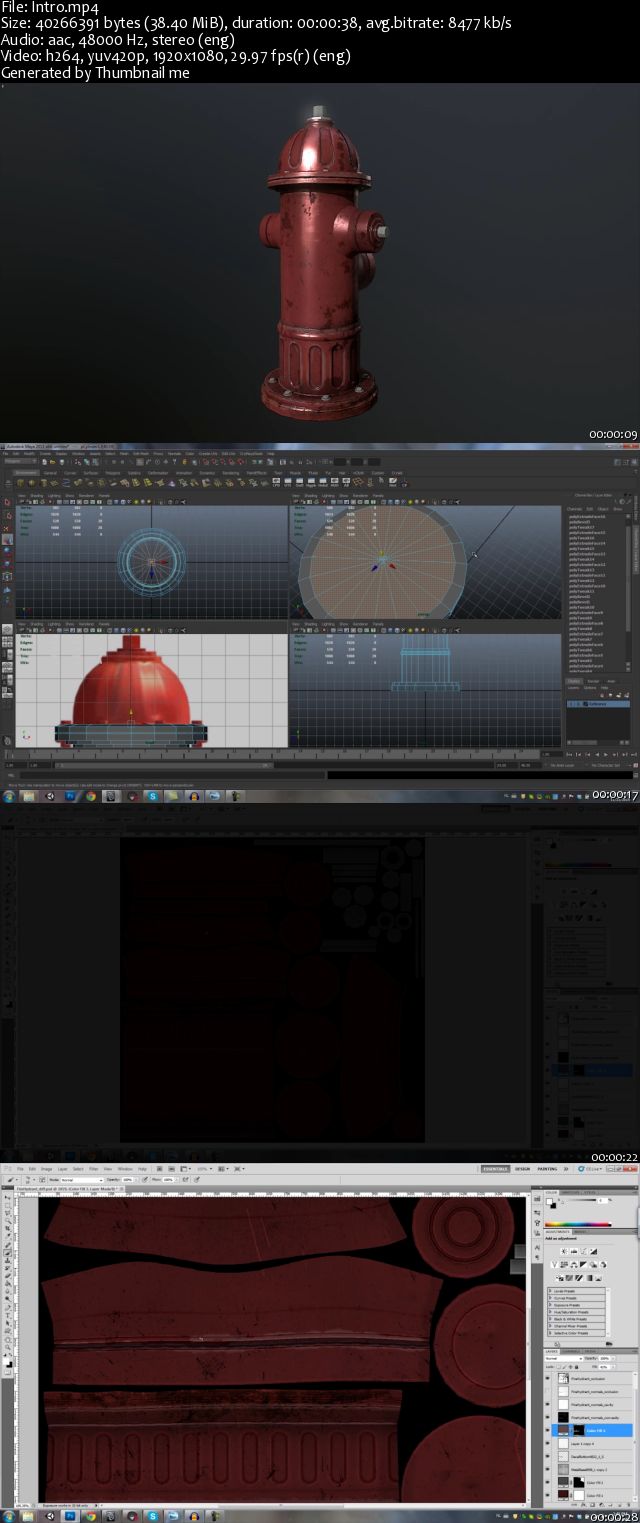Open Help menu in Maya
Image resolution: width=640 pixels, height=1523 pixels.
point(271,453)
